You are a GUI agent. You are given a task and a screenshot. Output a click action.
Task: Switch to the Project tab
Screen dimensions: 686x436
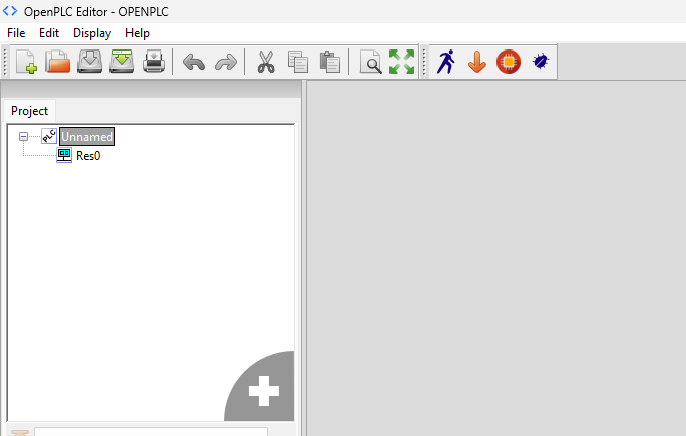coord(29,111)
